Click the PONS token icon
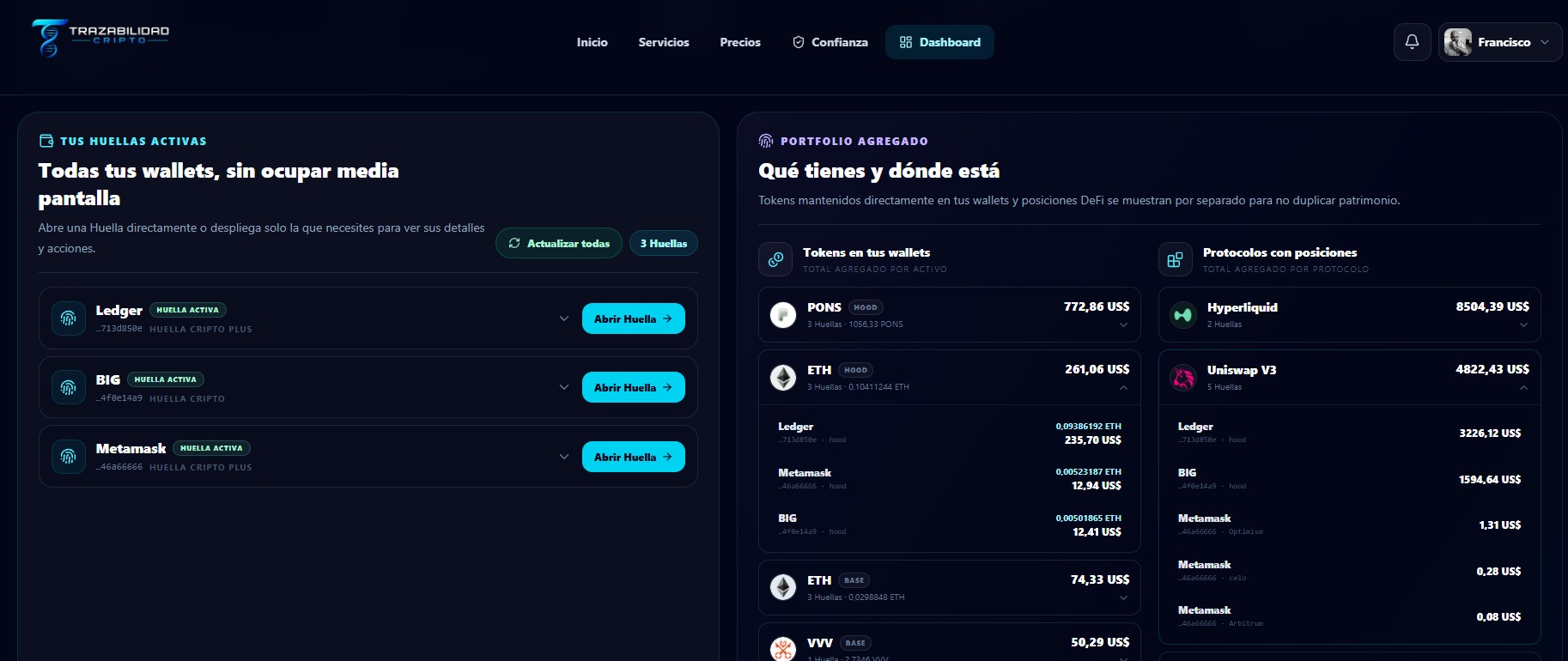 [x=783, y=315]
